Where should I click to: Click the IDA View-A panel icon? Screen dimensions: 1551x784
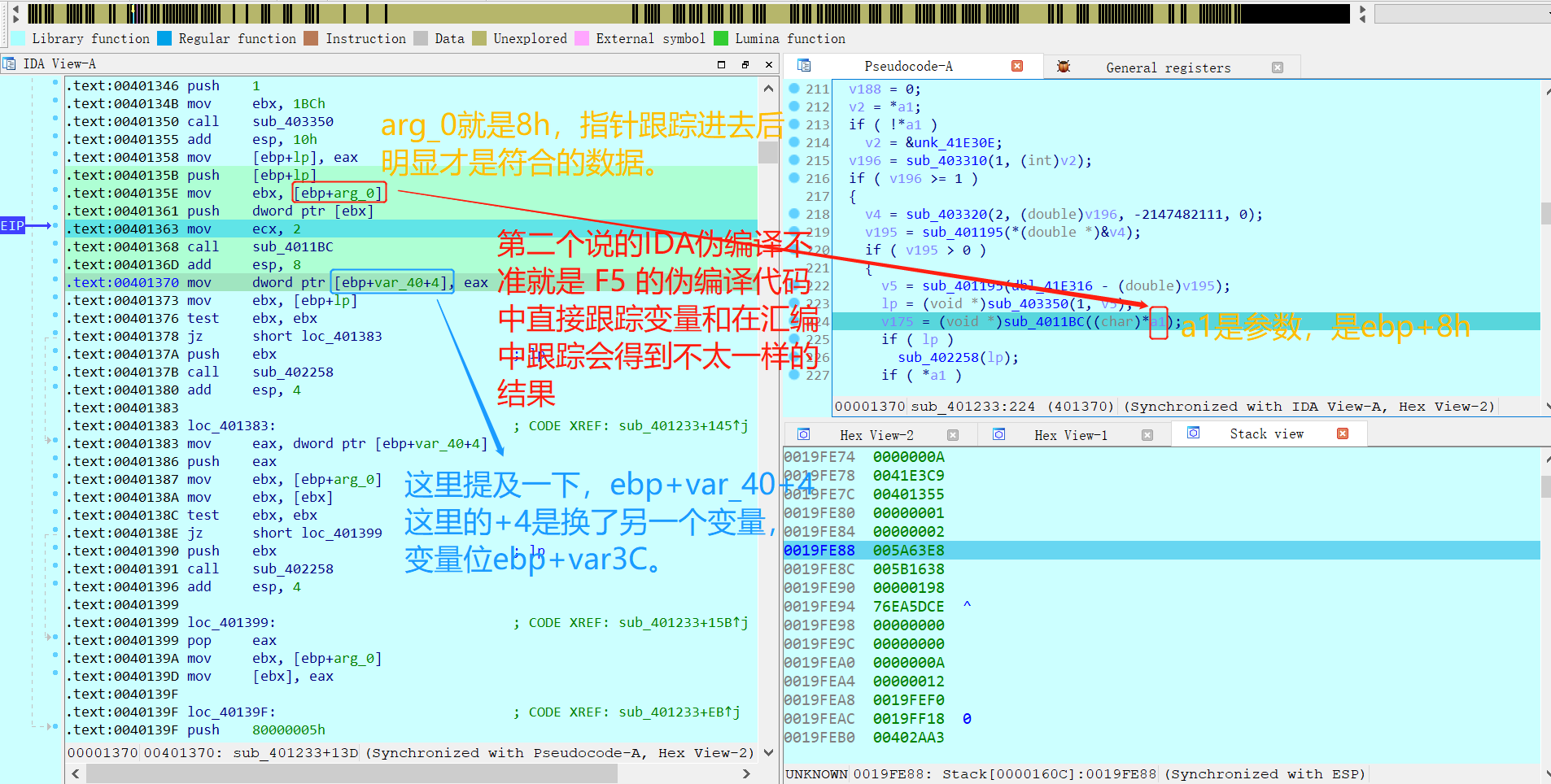click(9, 64)
